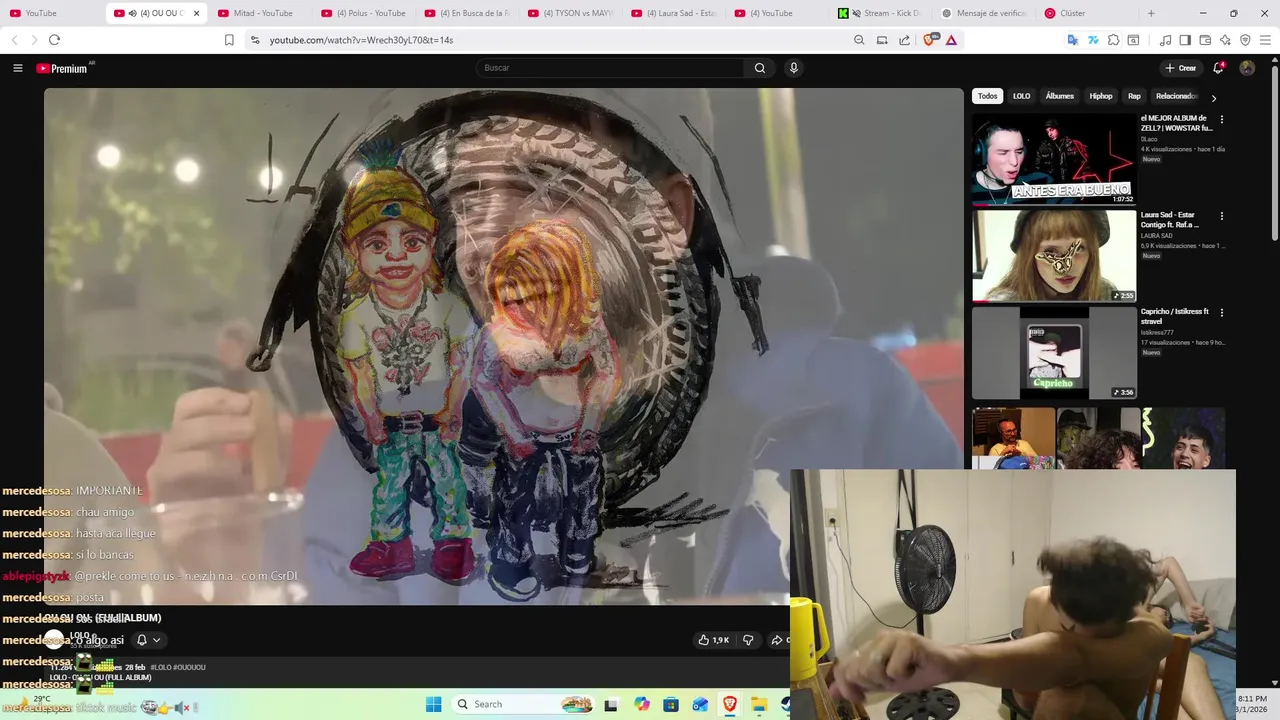This screenshot has width=1280, height=720.
Task: Dislike the video
Action: tap(748, 640)
